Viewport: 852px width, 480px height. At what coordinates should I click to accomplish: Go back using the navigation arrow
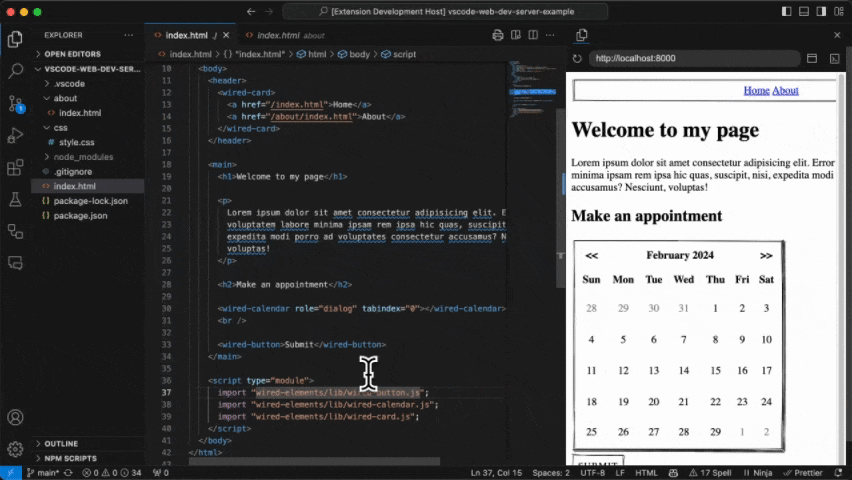(x=250, y=11)
